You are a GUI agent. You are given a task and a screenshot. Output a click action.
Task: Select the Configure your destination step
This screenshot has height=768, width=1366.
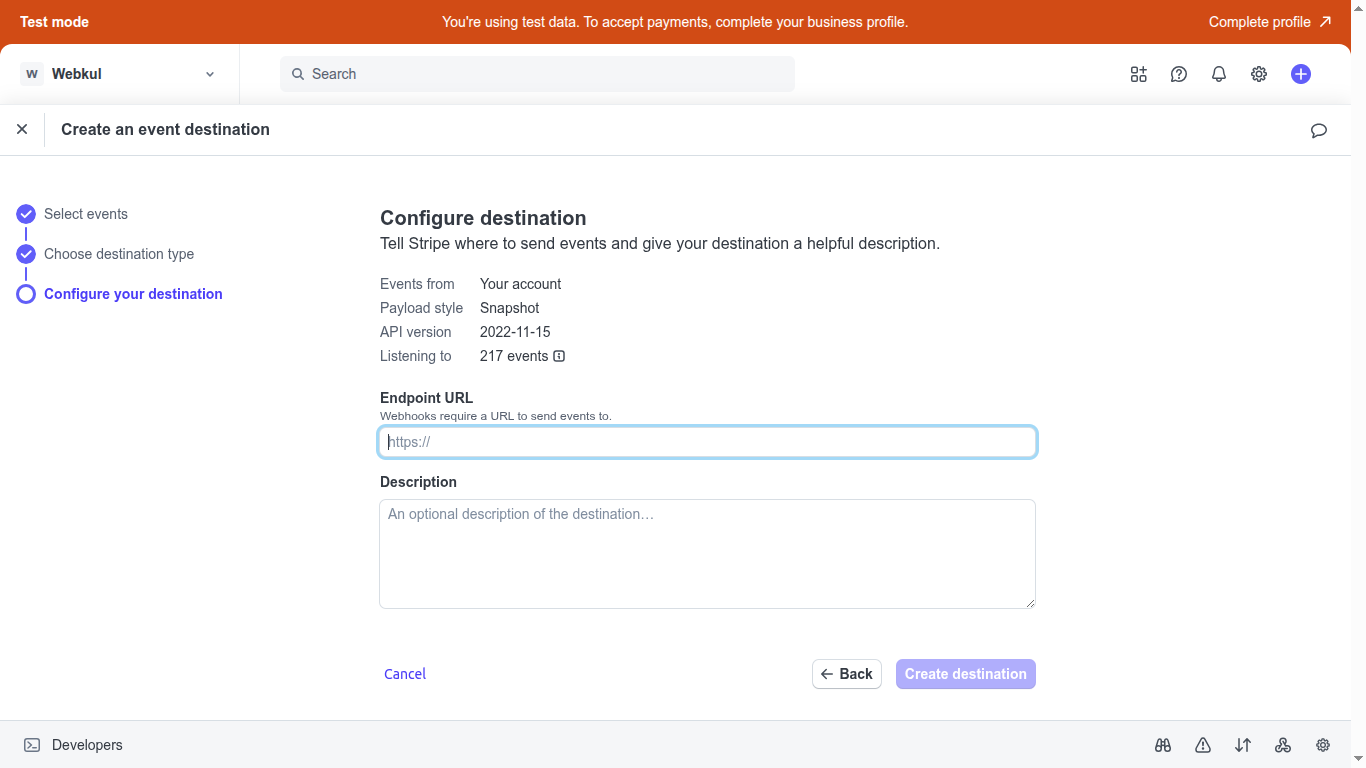coord(133,294)
